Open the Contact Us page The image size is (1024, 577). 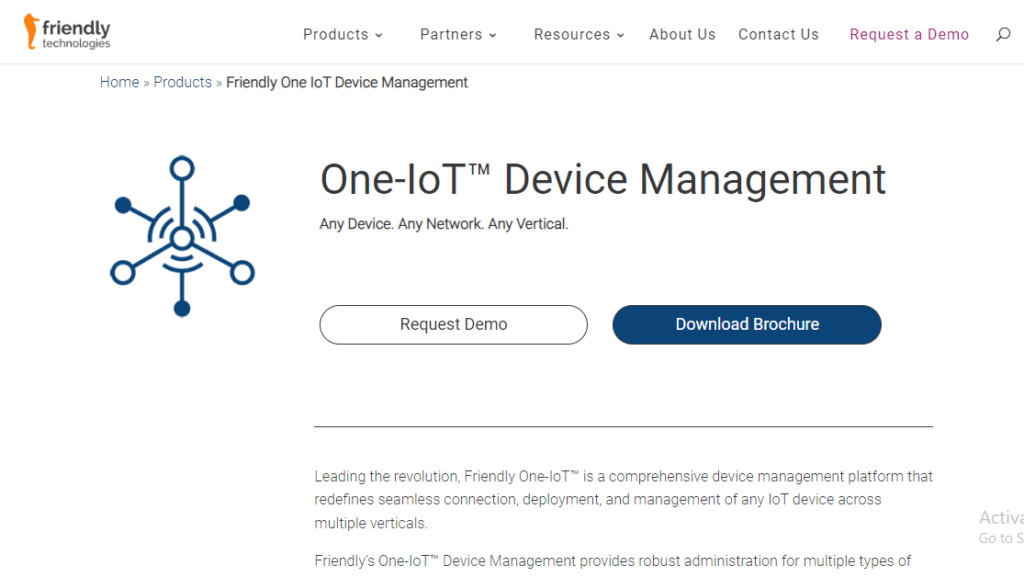[x=778, y=35]
